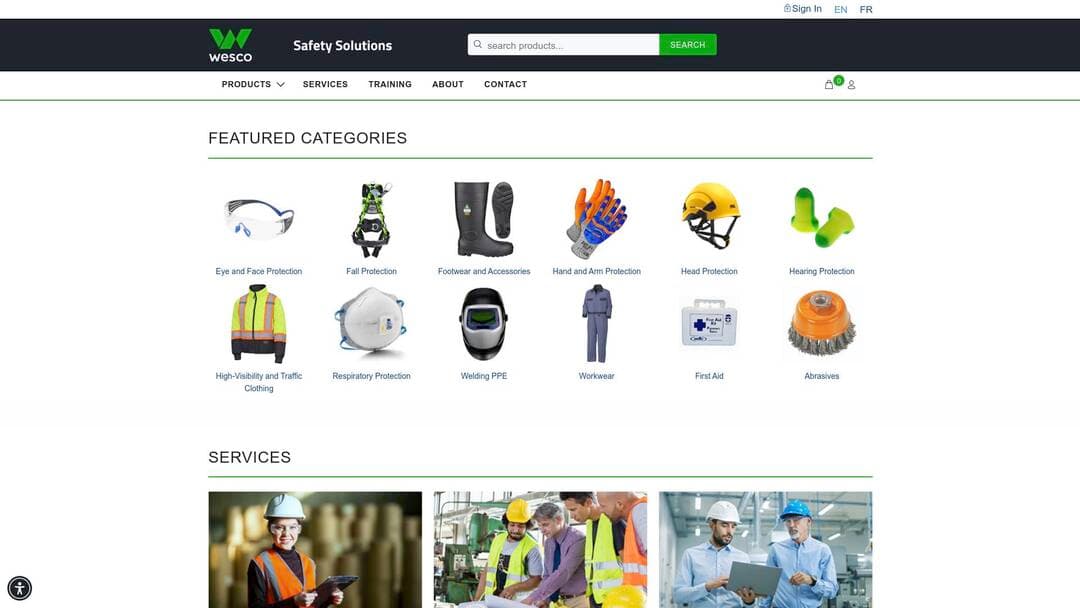
Task: Click the Welding PPE helmet icon
Action: point(484,320)
